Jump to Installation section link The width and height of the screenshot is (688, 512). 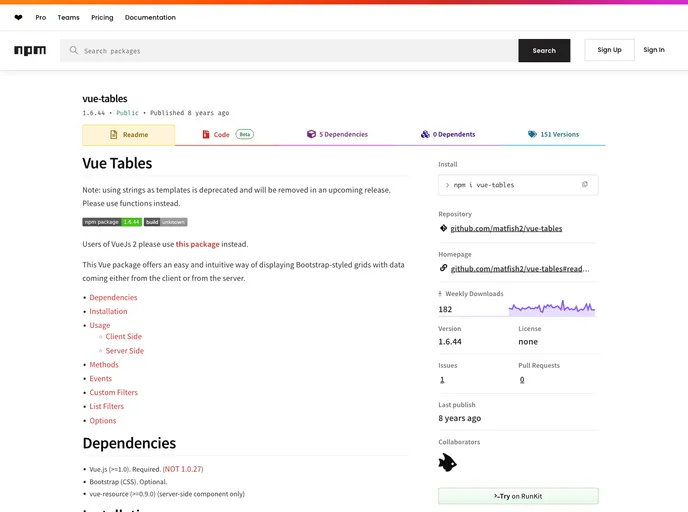coord(108,311)
